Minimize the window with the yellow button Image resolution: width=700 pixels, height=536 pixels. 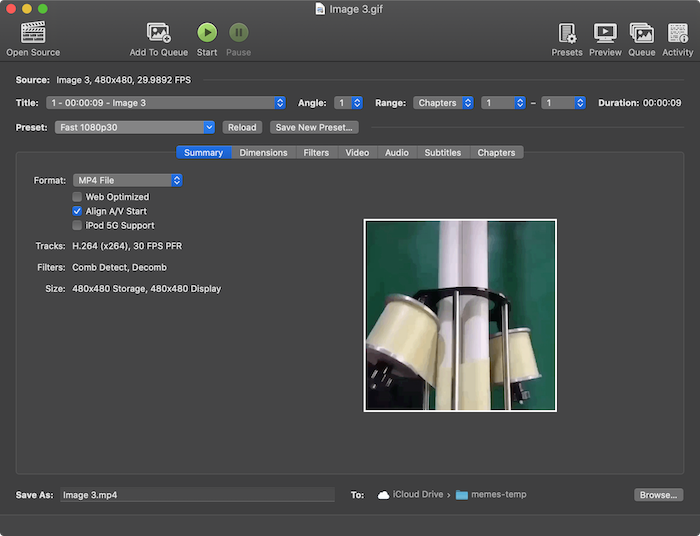coord(27,8)
